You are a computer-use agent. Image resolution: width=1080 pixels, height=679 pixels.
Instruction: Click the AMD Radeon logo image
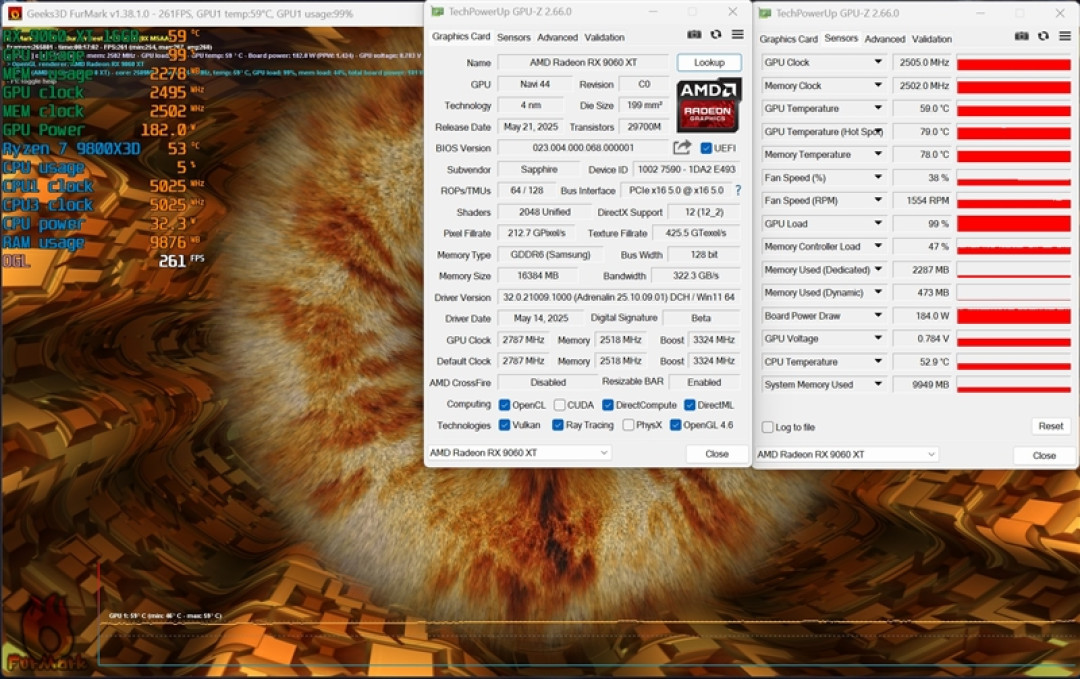708,105
